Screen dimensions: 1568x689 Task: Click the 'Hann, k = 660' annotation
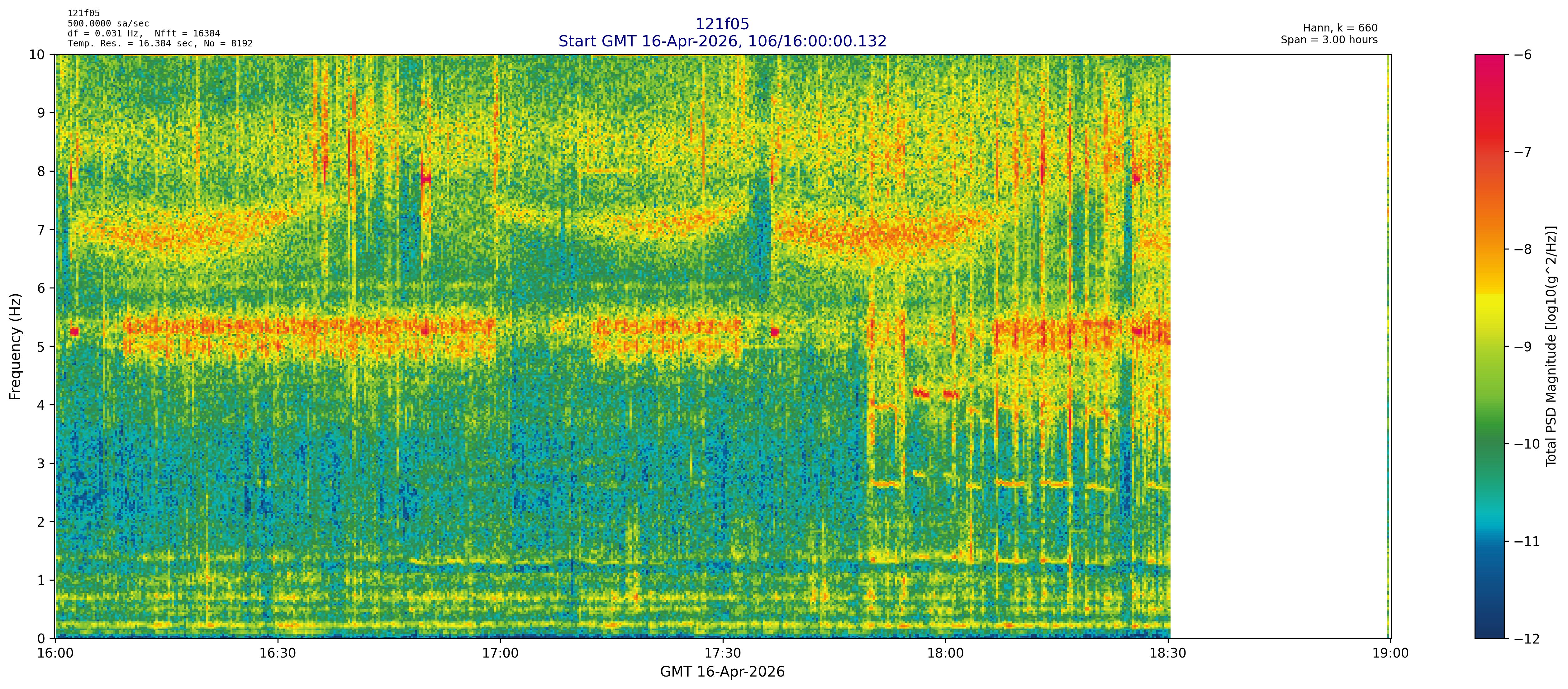(1340, 28)
